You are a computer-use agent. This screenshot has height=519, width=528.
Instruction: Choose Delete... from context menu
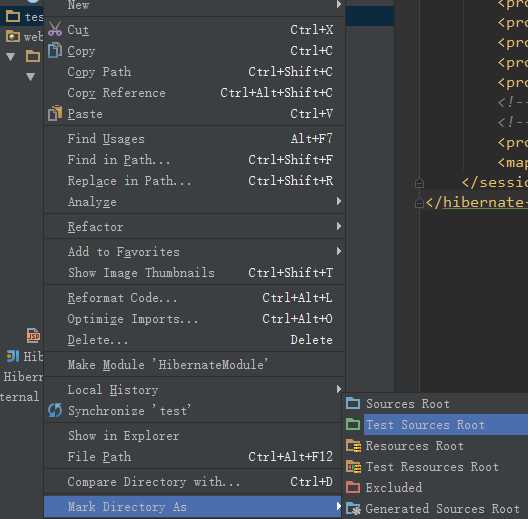pyautogui.click(x=194, y=339)
